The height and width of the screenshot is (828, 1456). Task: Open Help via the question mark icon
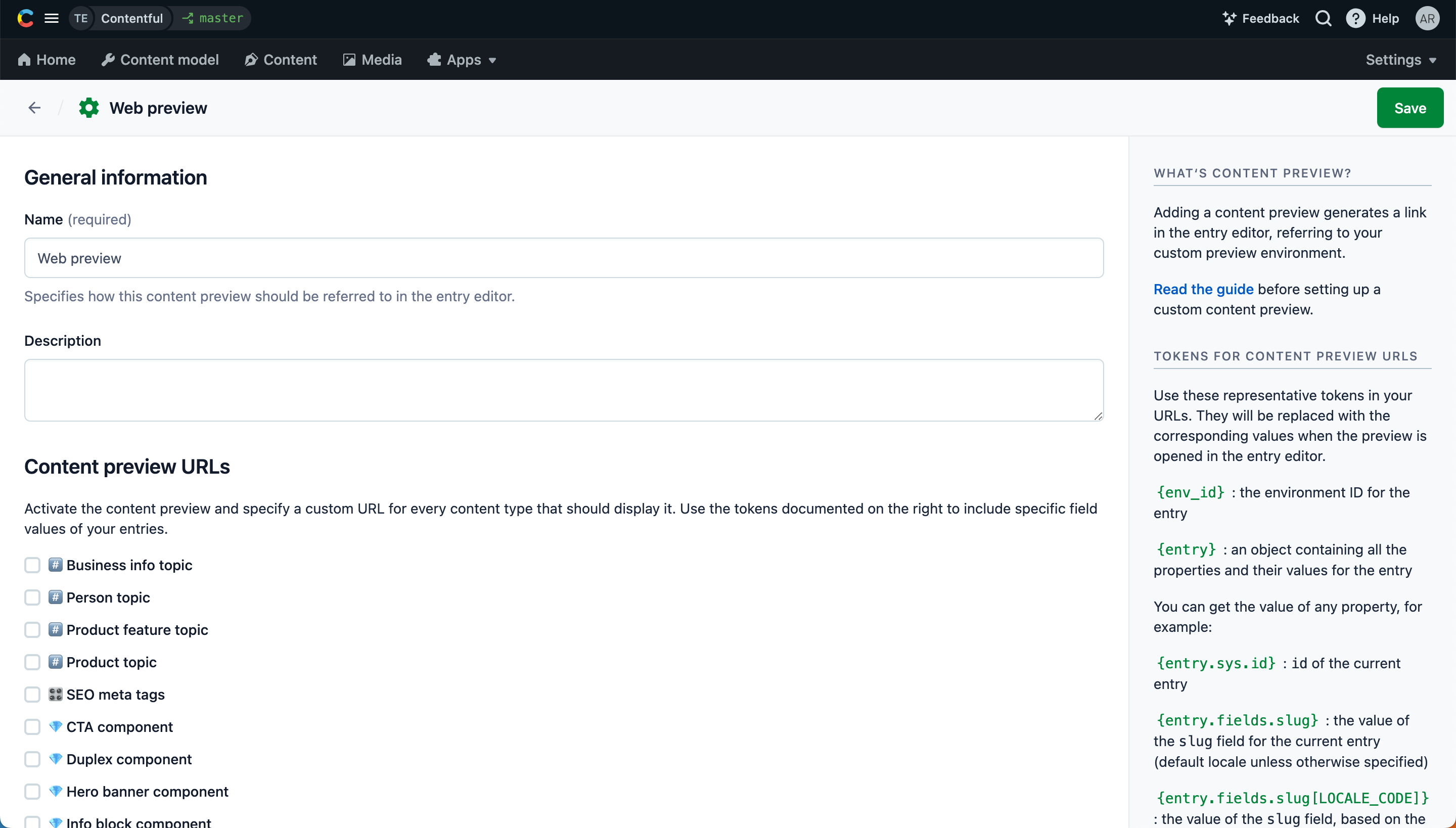(1356, 18)
